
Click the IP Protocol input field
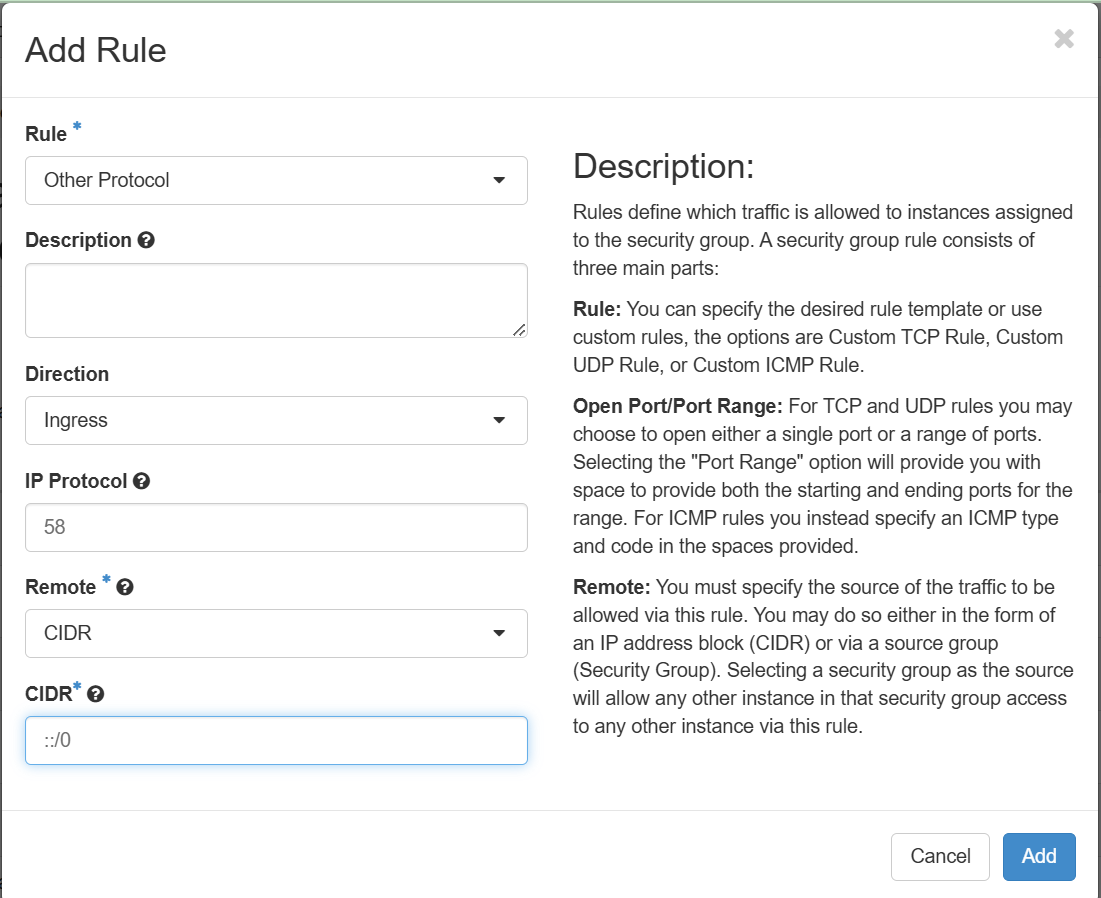(276, 527)
